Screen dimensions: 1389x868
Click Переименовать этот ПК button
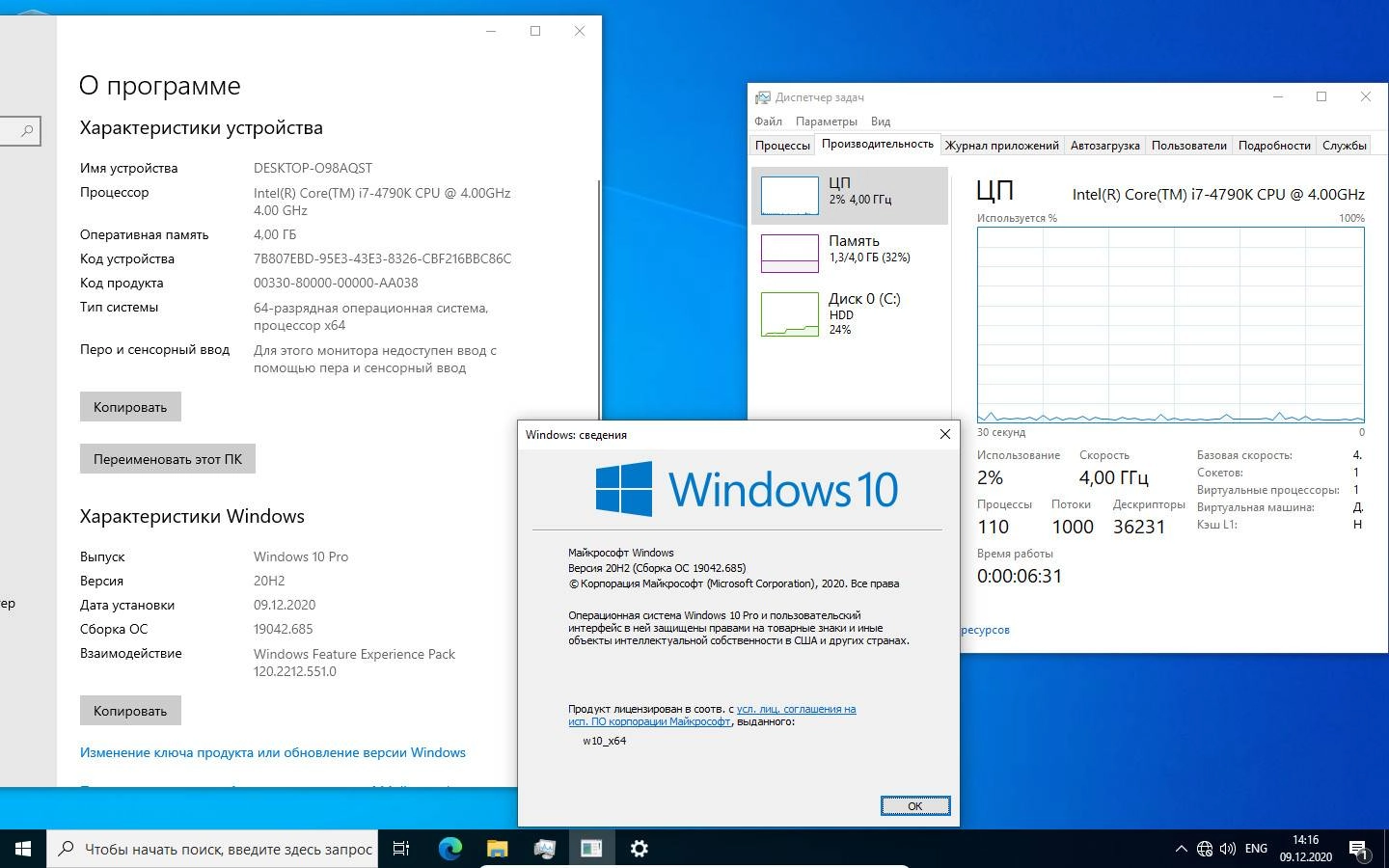(168, 459)
